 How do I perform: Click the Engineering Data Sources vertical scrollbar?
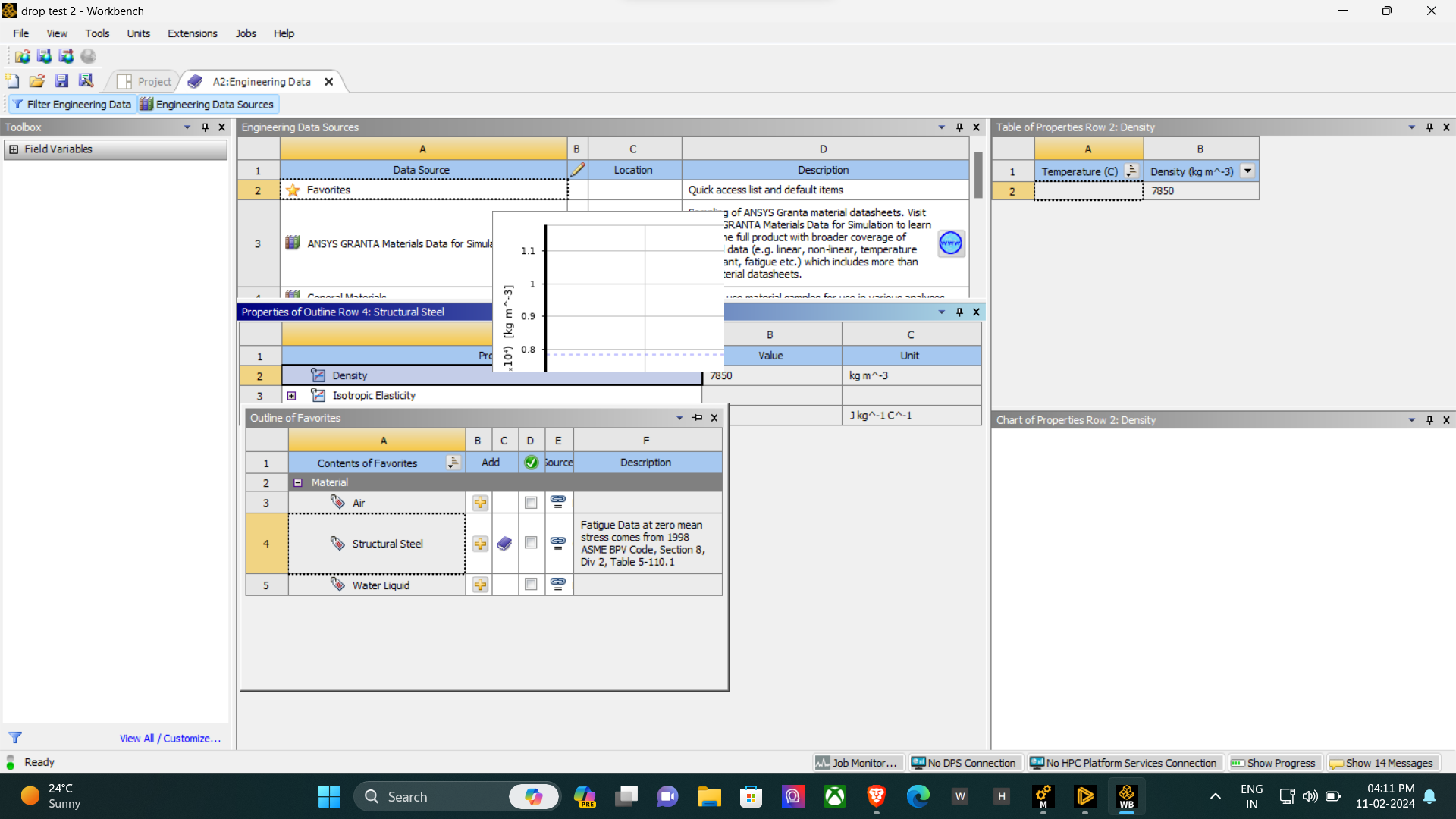click(x=978, y=174)
